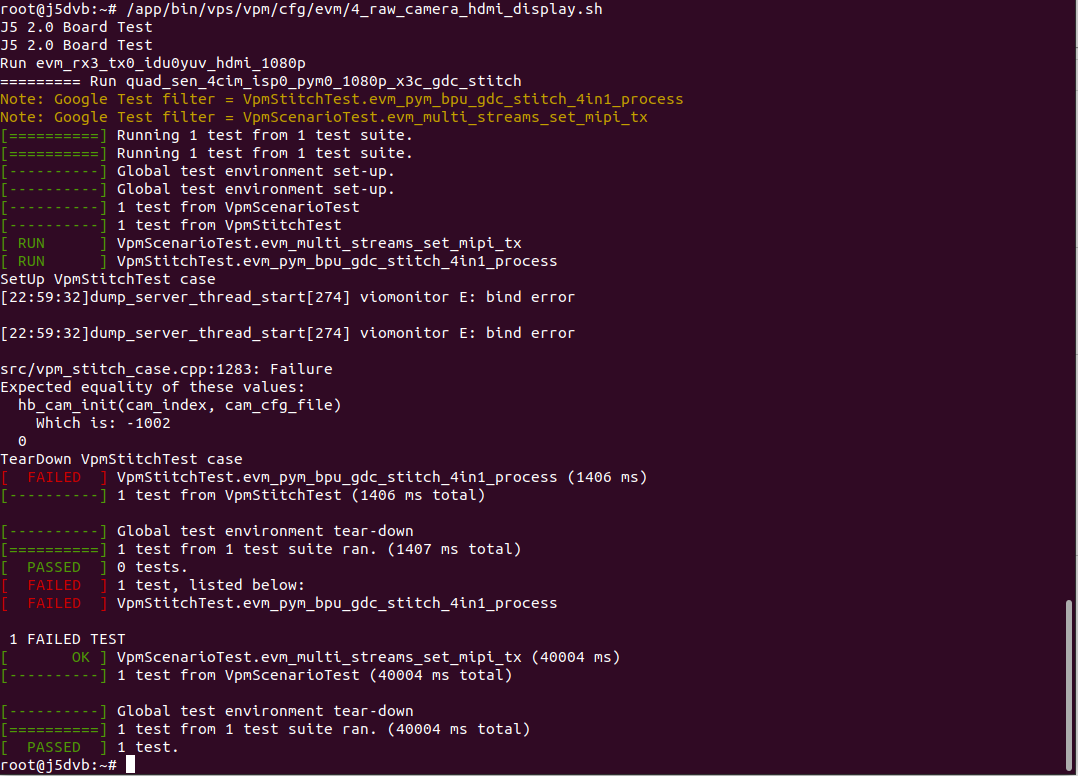Click the "Expected equality of these values:" text
This screenshot has height=776, width=1078.
click(x=152, y=387)
